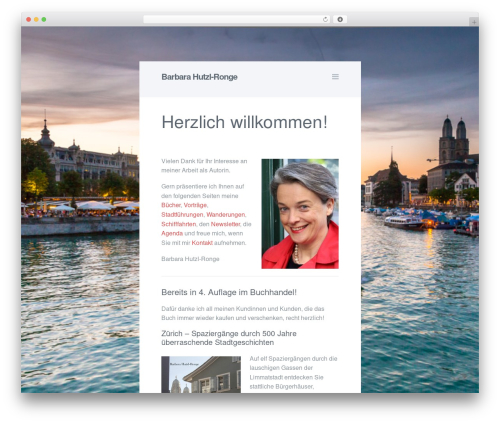
Task: Open the Vorträge link
Action: 195,205
